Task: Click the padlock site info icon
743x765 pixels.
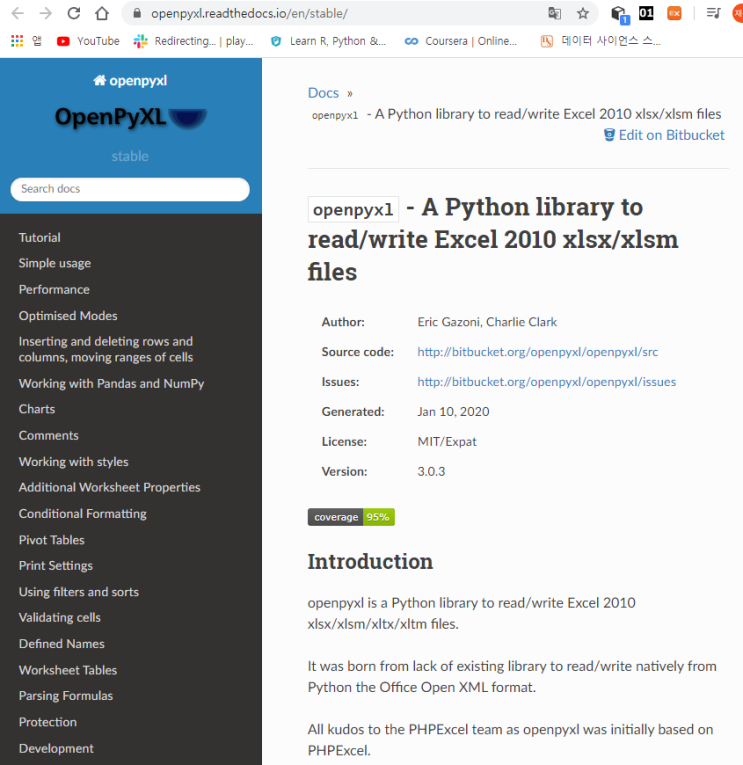Action: pos(137,13)
